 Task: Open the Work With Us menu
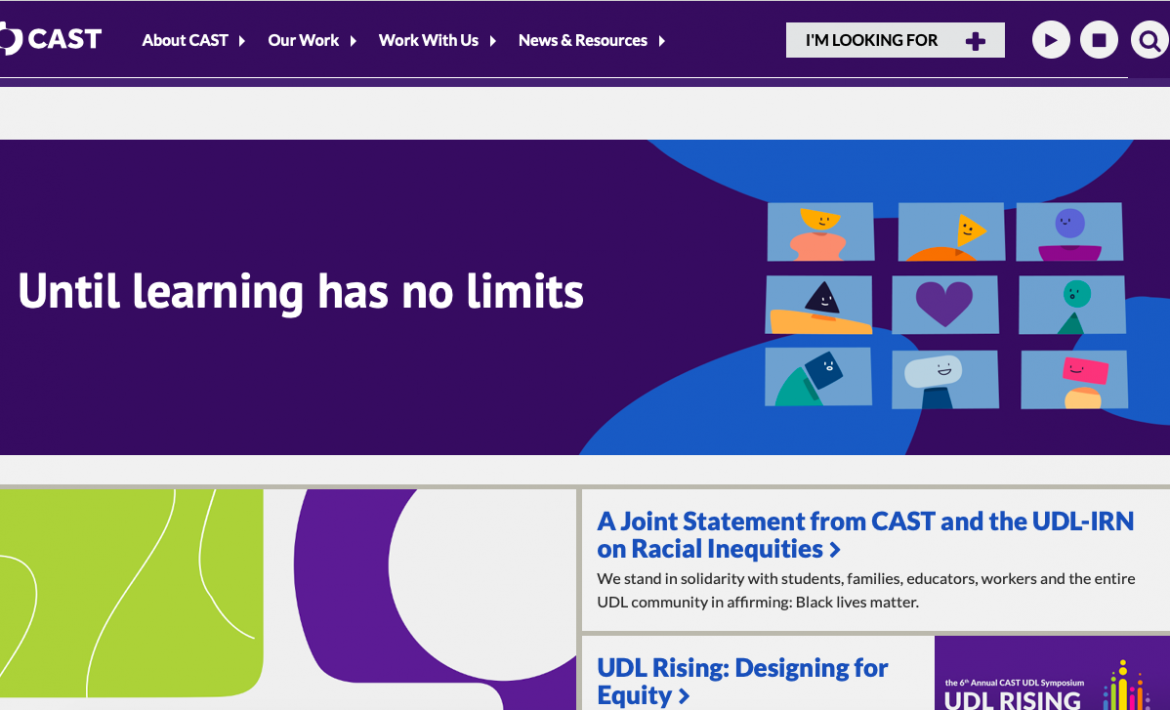428,40
